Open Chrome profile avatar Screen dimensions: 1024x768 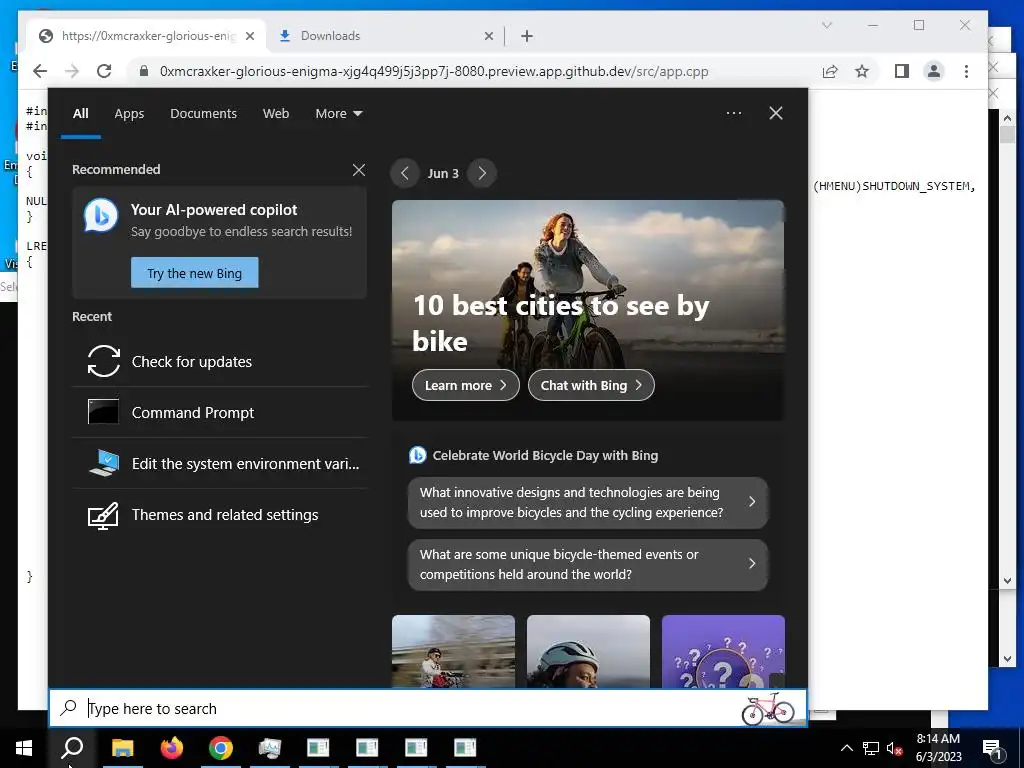[934, 71]
